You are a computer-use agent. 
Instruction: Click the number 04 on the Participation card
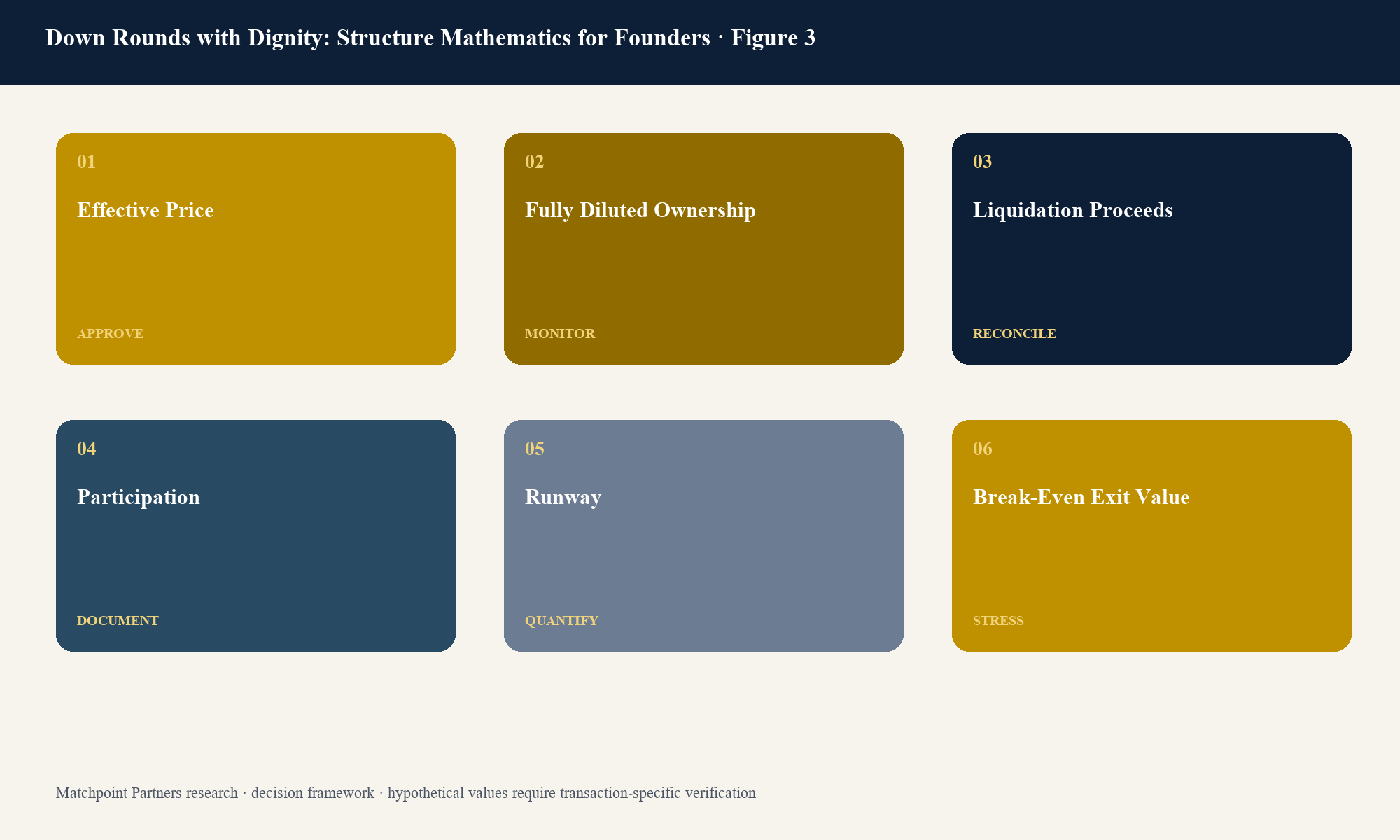point(86,449)
